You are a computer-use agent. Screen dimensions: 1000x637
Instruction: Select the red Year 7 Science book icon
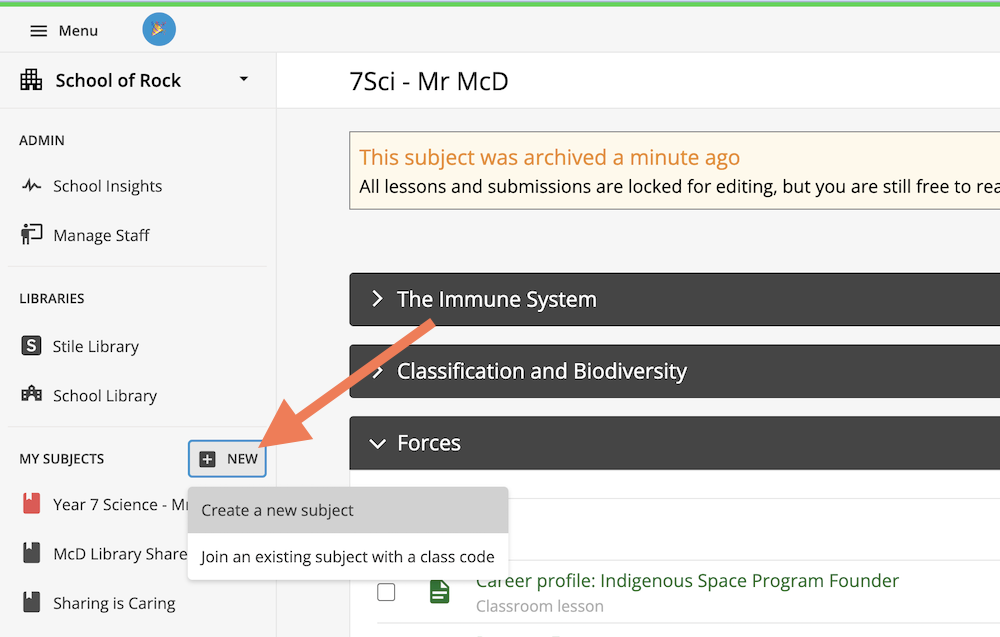[x=31, y=504]
